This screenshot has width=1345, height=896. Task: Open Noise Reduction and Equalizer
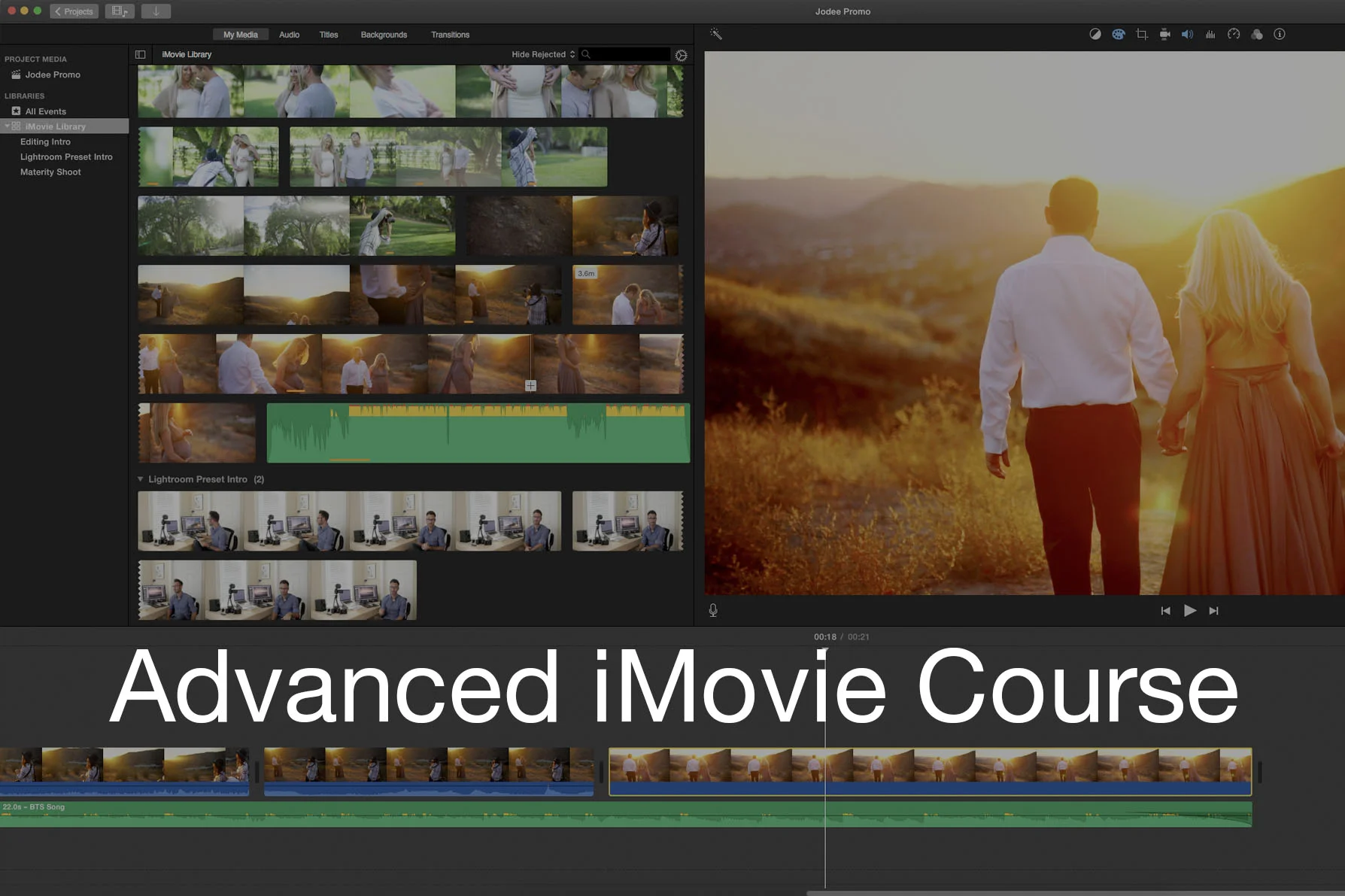[1210, 34]
